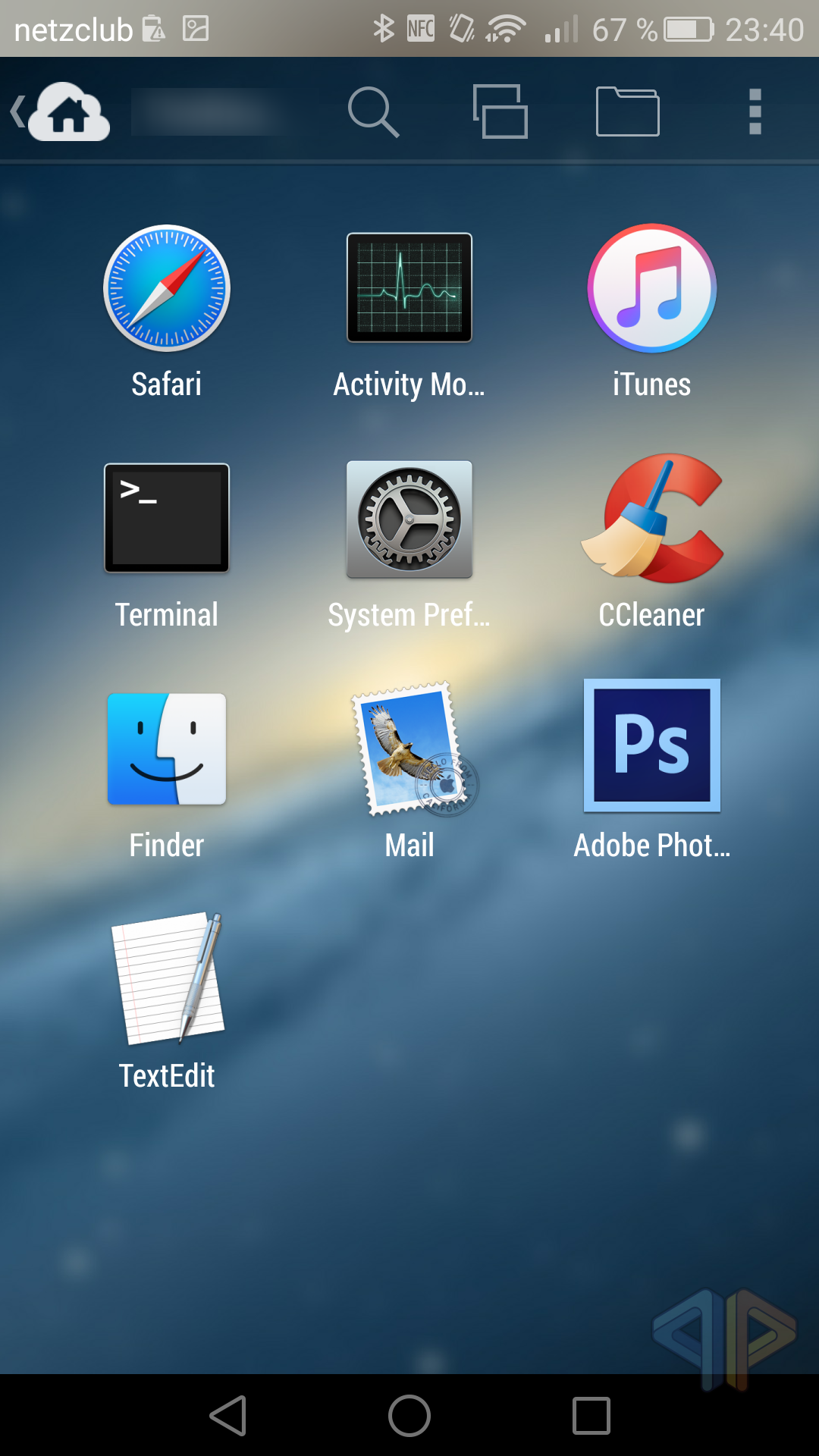The height and width of the screenshot is (1456, 819).
Task: Open Android recent apps square
Action: pos(591,1416)
